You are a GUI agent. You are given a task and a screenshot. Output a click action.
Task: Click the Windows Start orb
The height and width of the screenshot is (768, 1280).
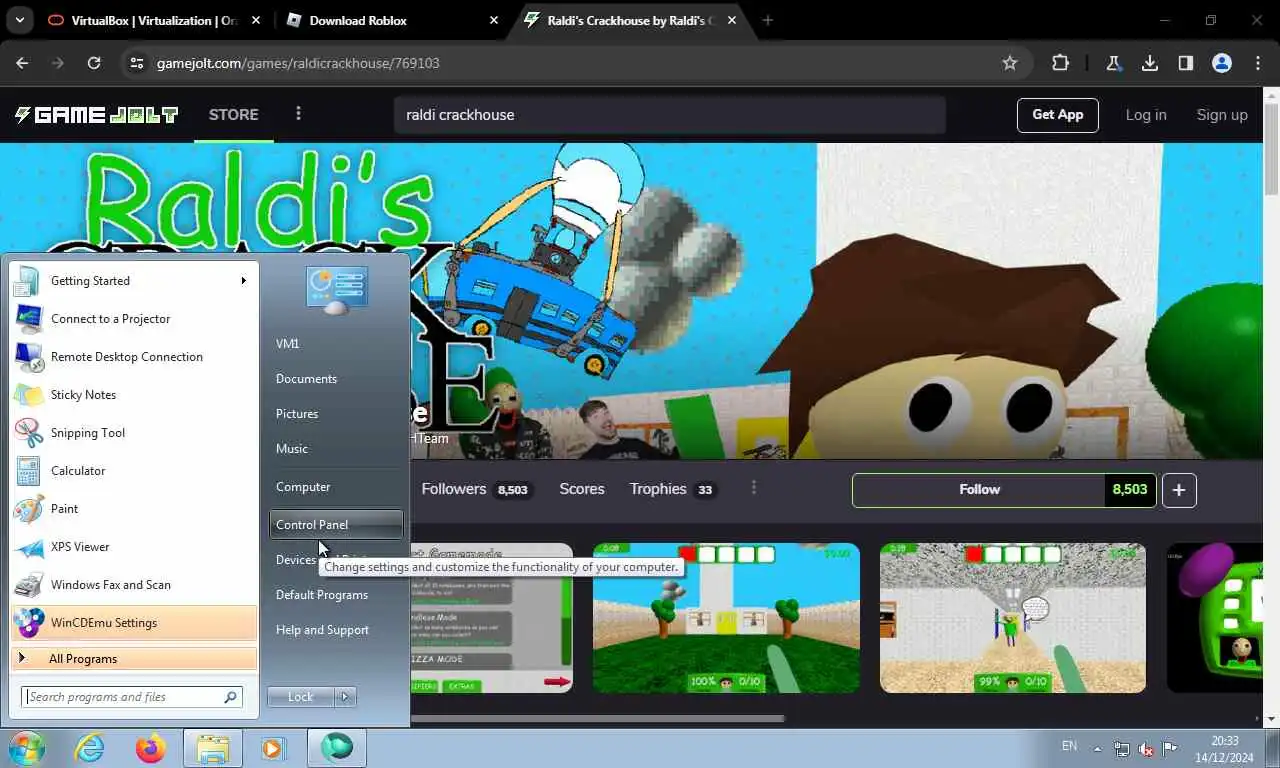[27, 747]
